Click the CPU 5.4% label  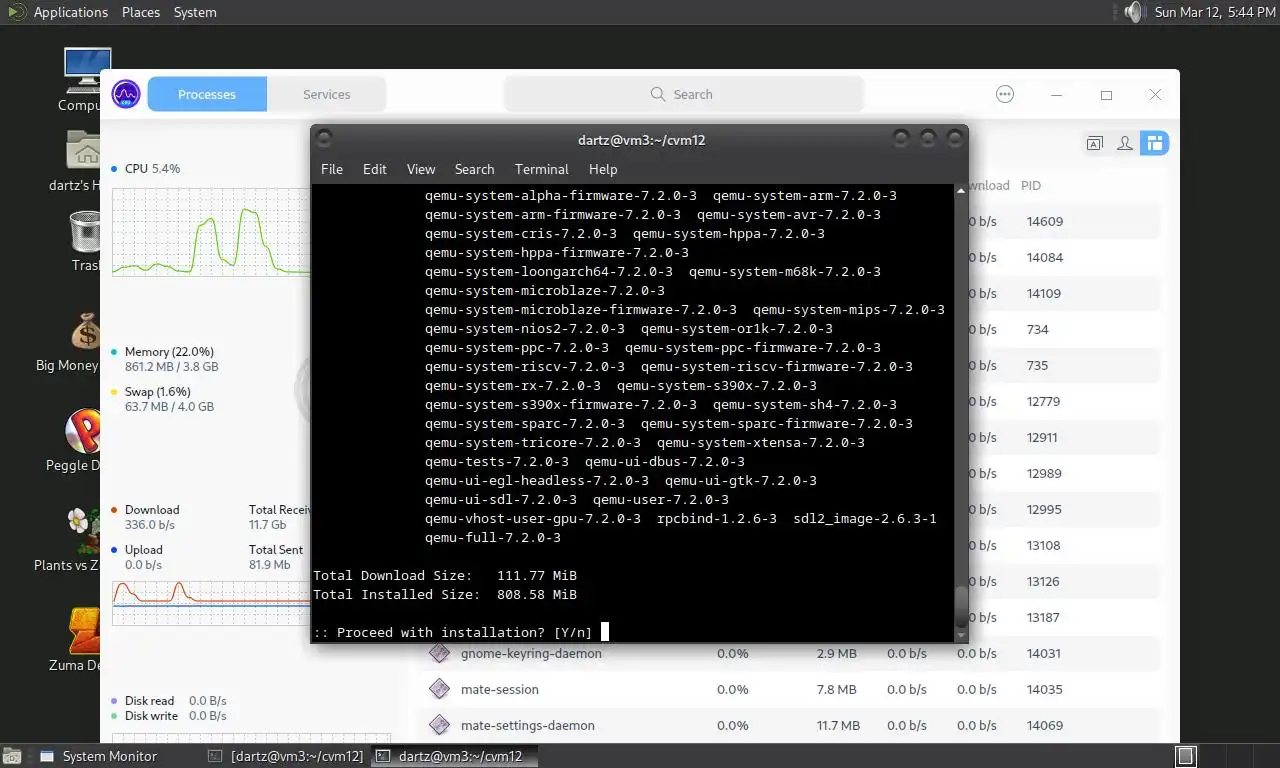pyautogui.click(x=152, y=169)
